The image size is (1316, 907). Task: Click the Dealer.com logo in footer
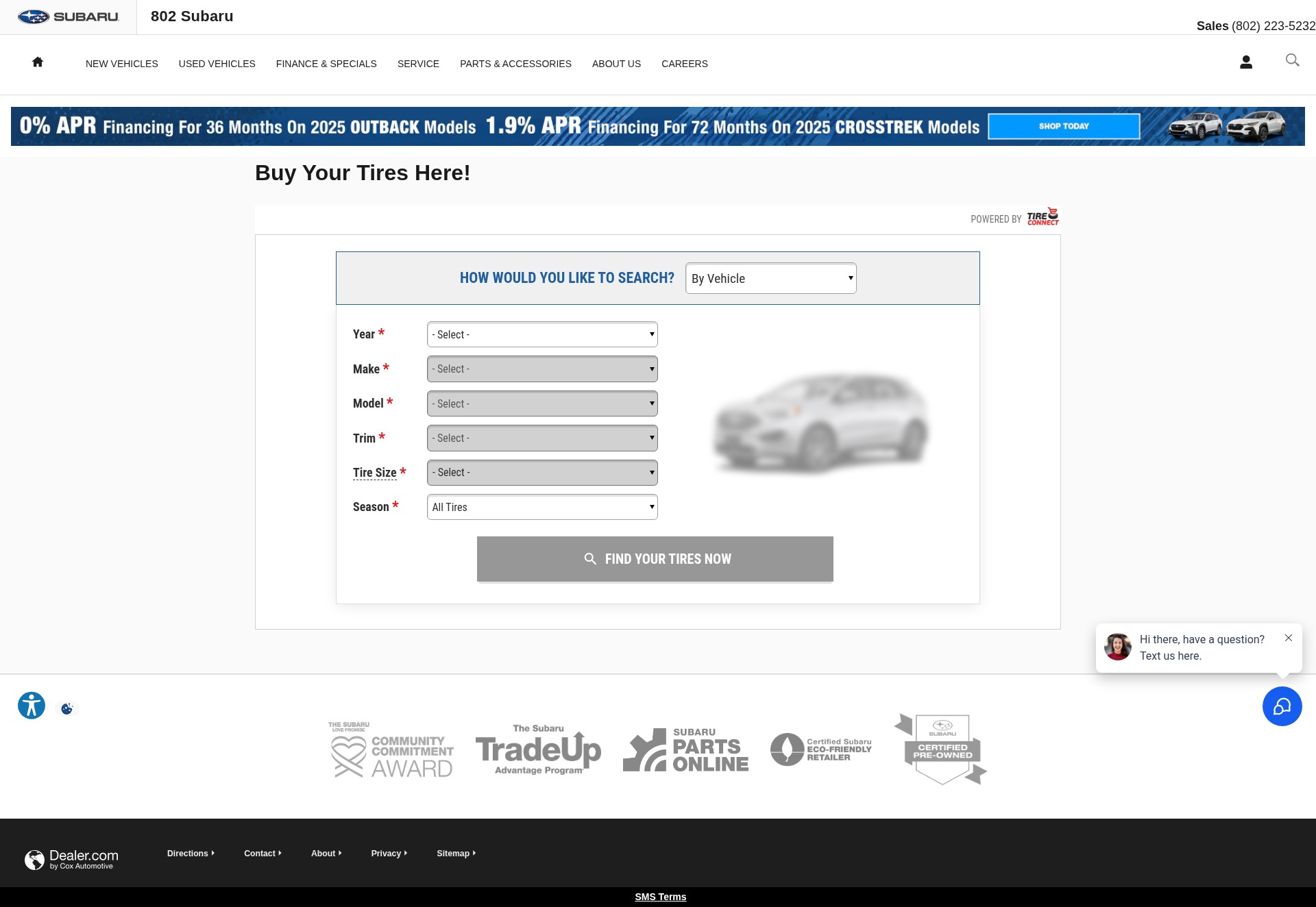71,859
